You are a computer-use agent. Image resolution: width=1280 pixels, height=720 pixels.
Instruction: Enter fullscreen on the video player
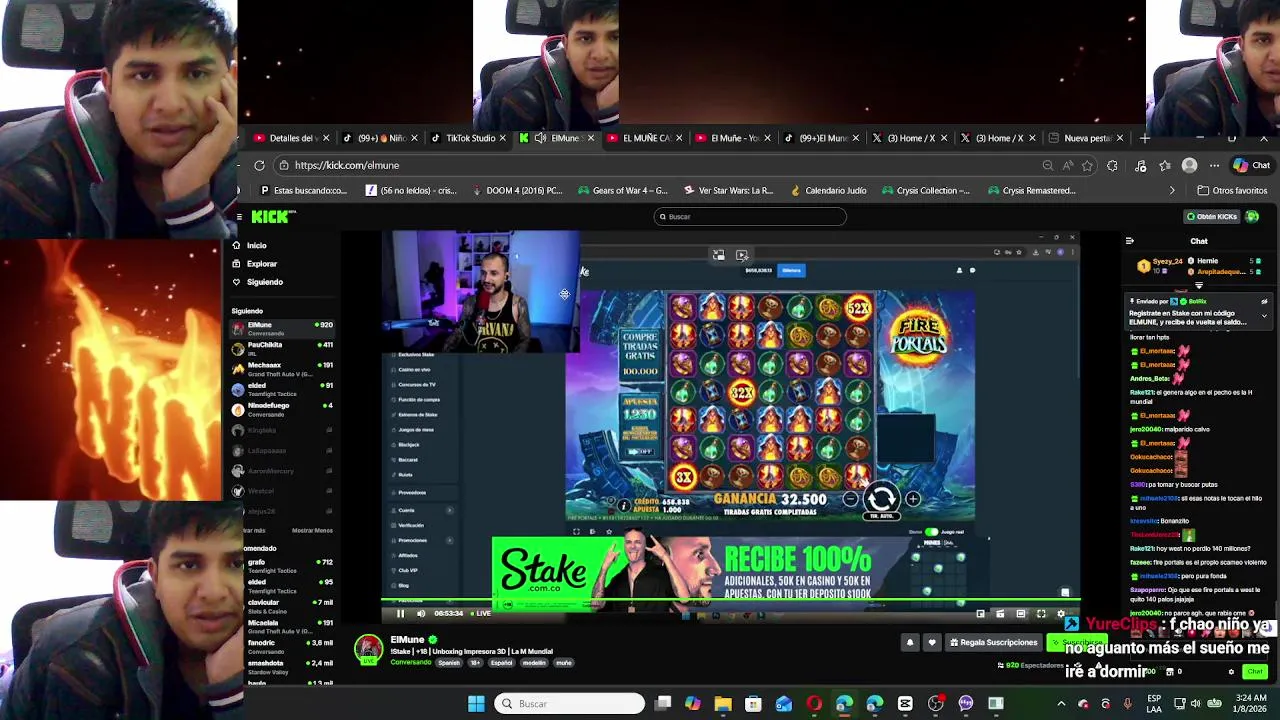point(1041,614)
